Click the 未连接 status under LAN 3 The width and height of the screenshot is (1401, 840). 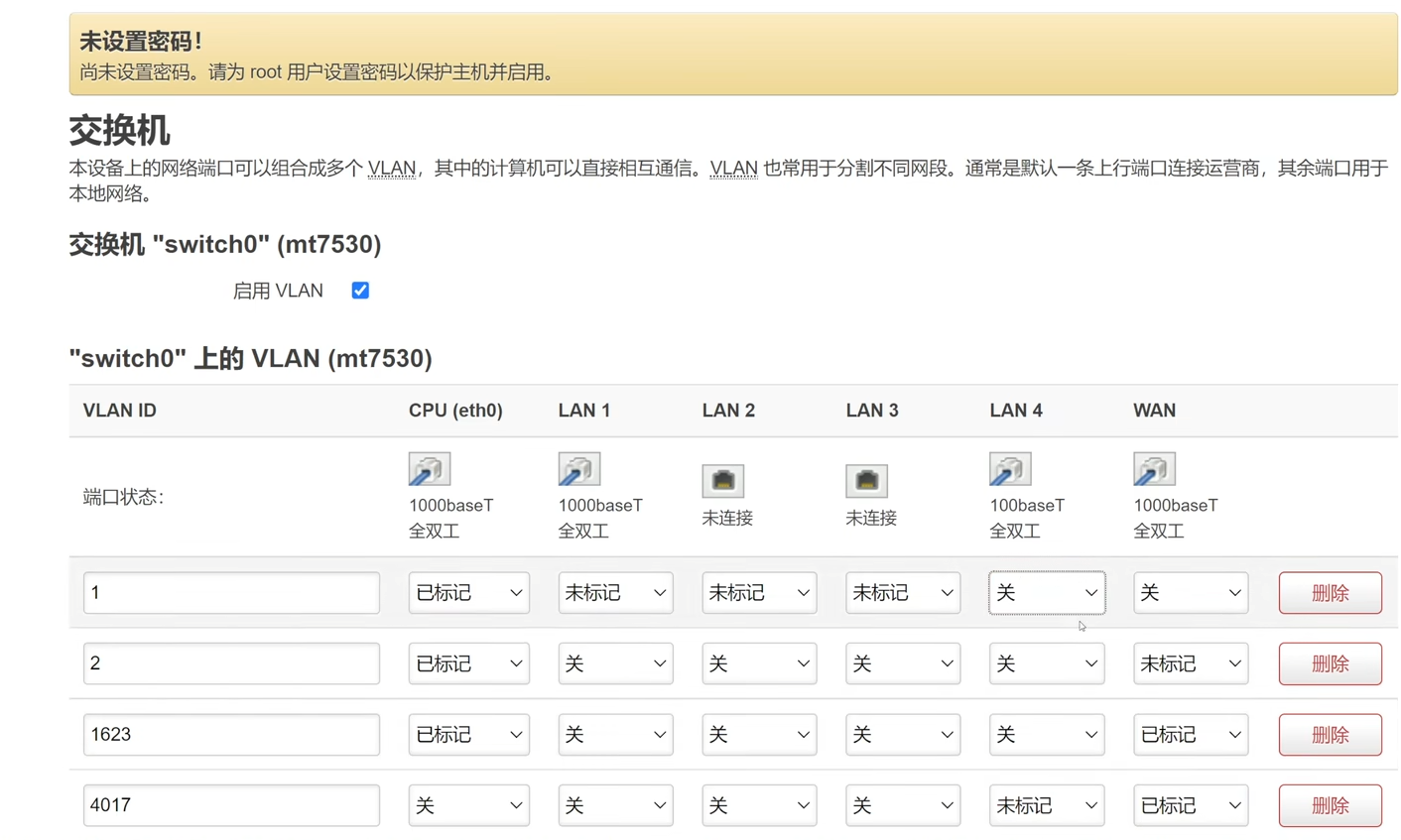click(x=871, y=518)
